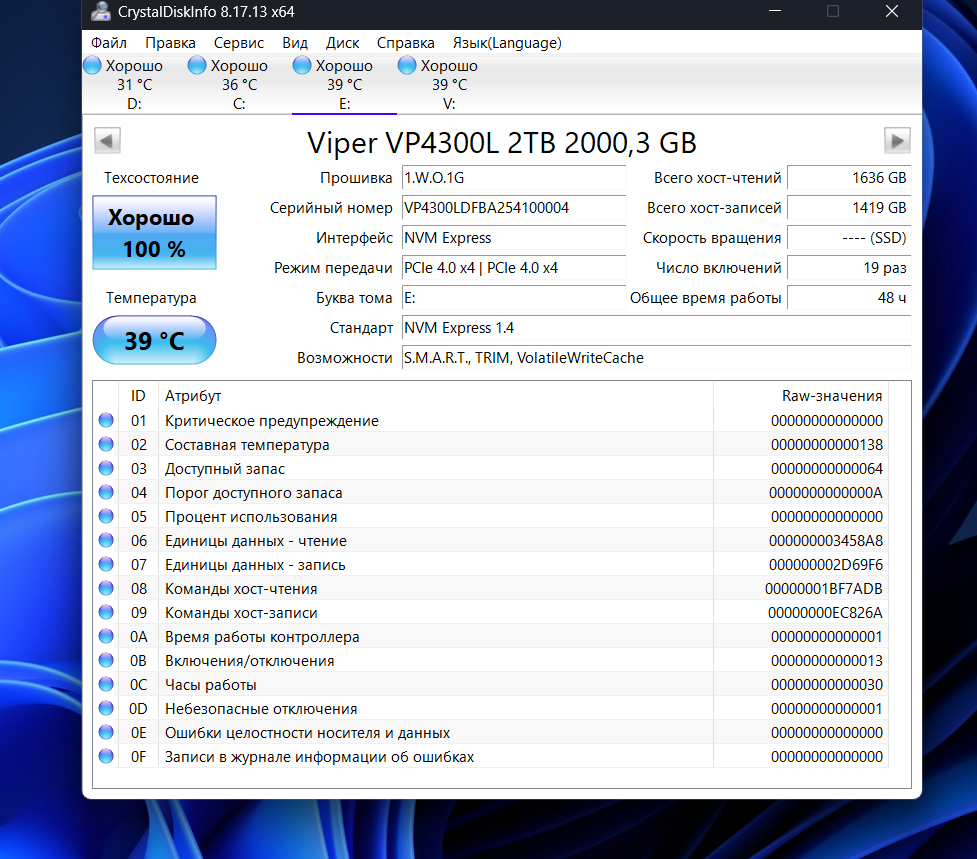This screenshot has width=977, height=859.
Task: Click status orb for attribute 0F error log entries
Action: [106, 757]
